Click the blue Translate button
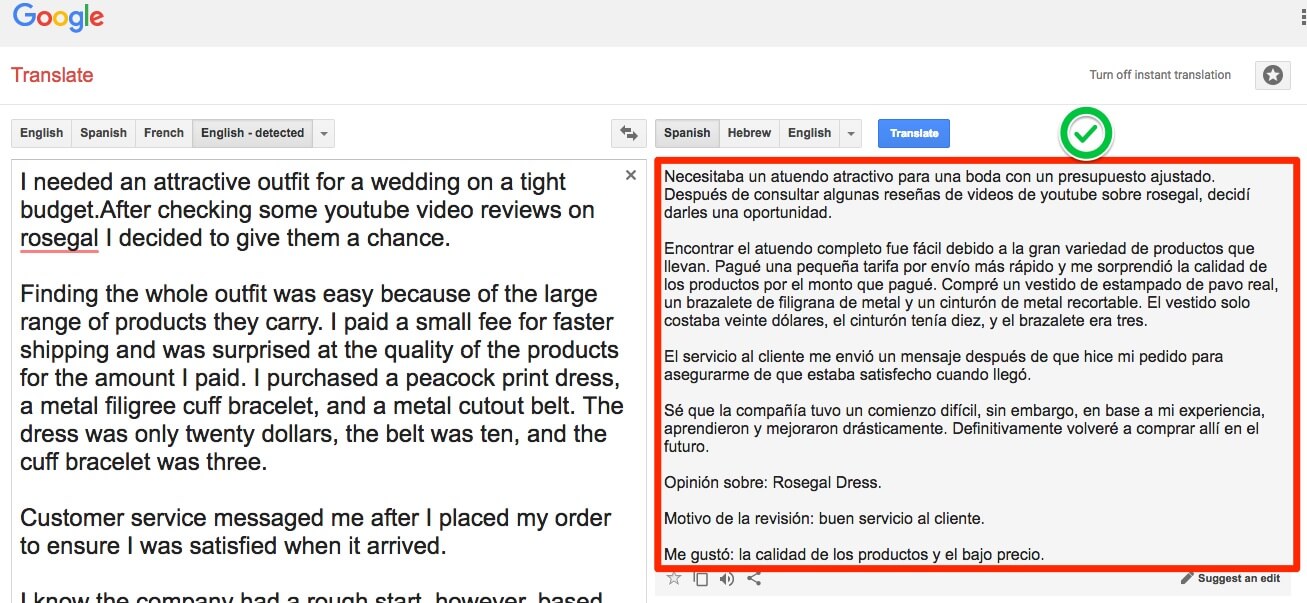 point(914,133)
